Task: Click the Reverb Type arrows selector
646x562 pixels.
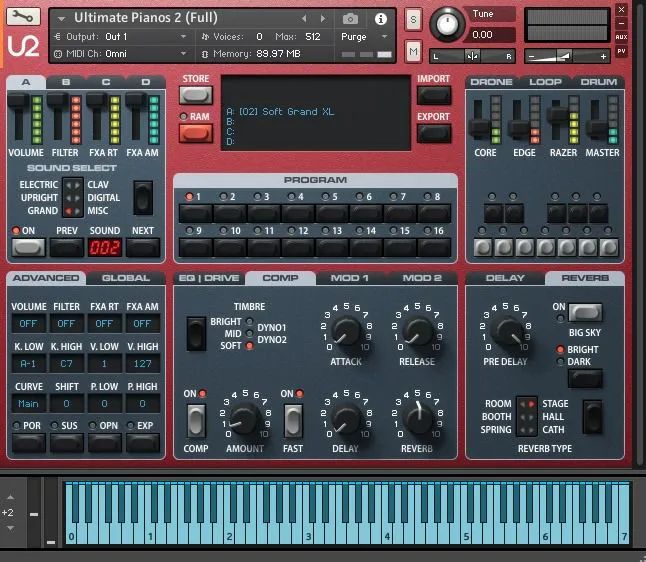Action: [x=527, y=417]
